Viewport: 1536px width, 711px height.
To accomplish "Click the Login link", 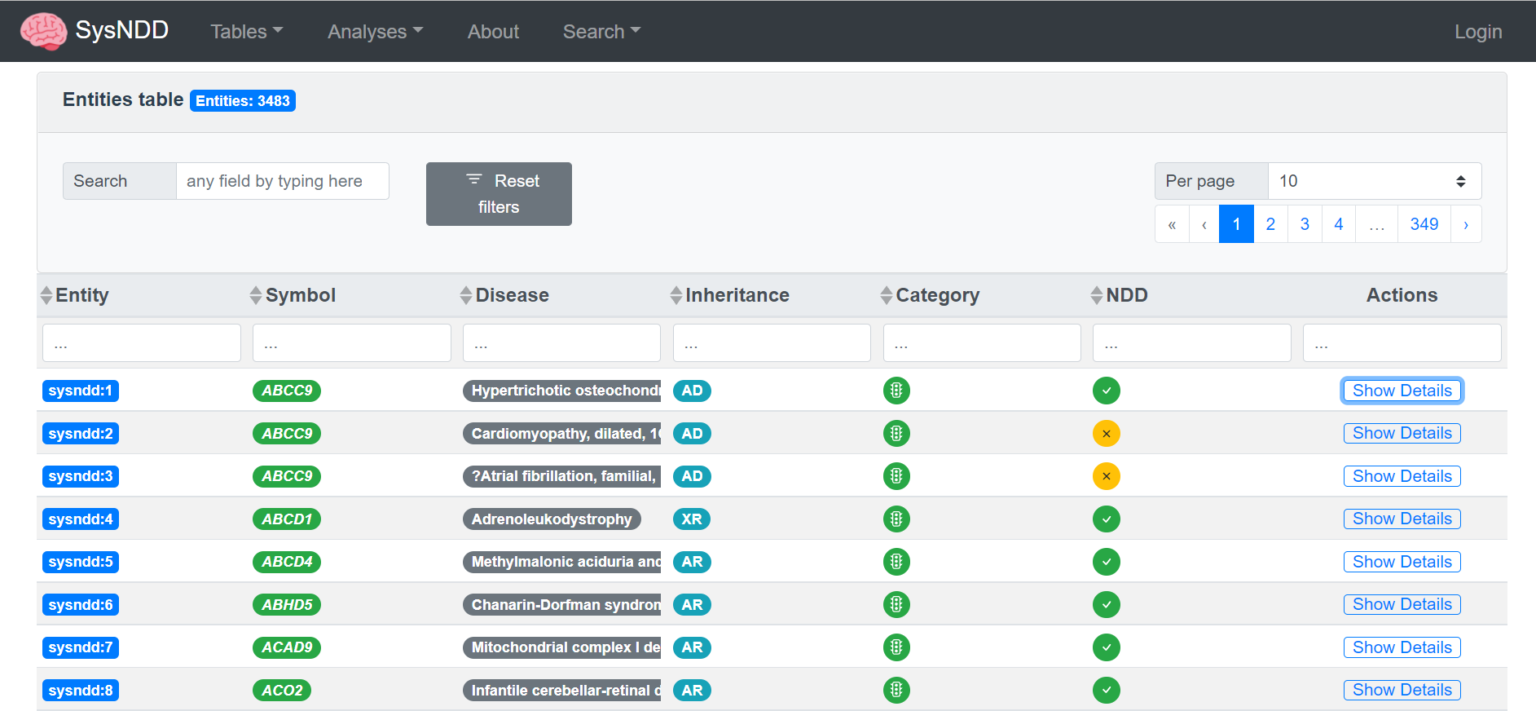I will 1477,32.
